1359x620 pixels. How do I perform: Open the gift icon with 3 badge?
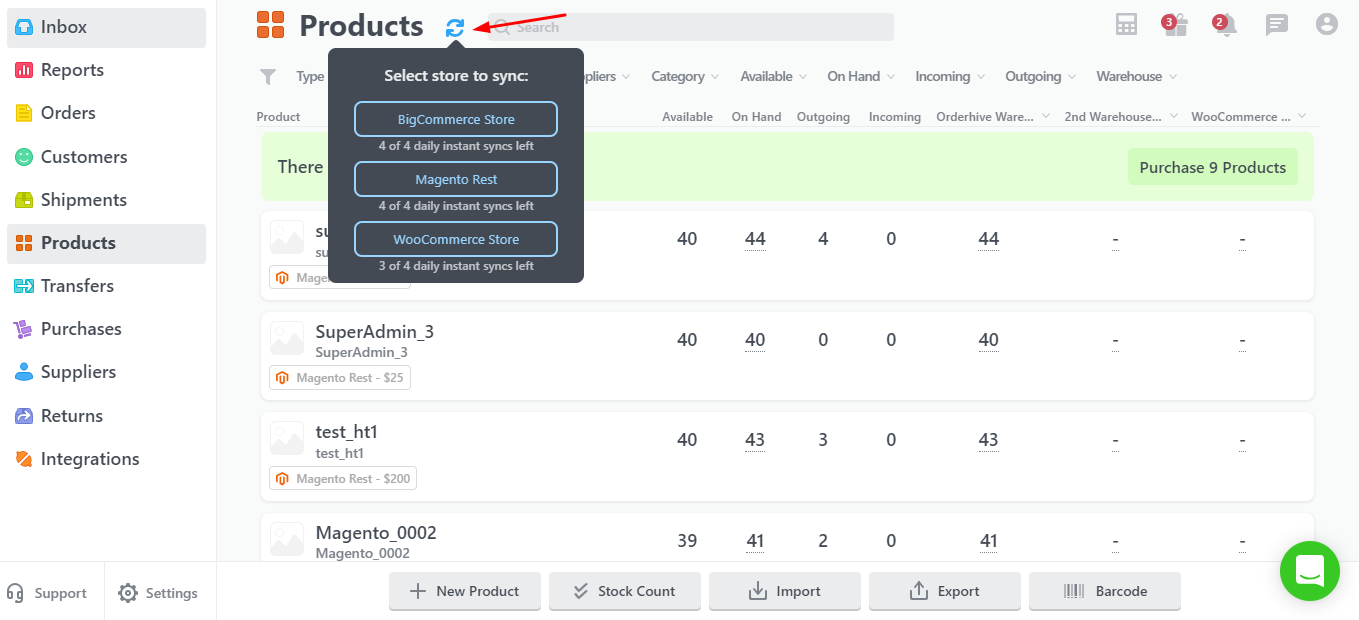[x=1175, y=24]
